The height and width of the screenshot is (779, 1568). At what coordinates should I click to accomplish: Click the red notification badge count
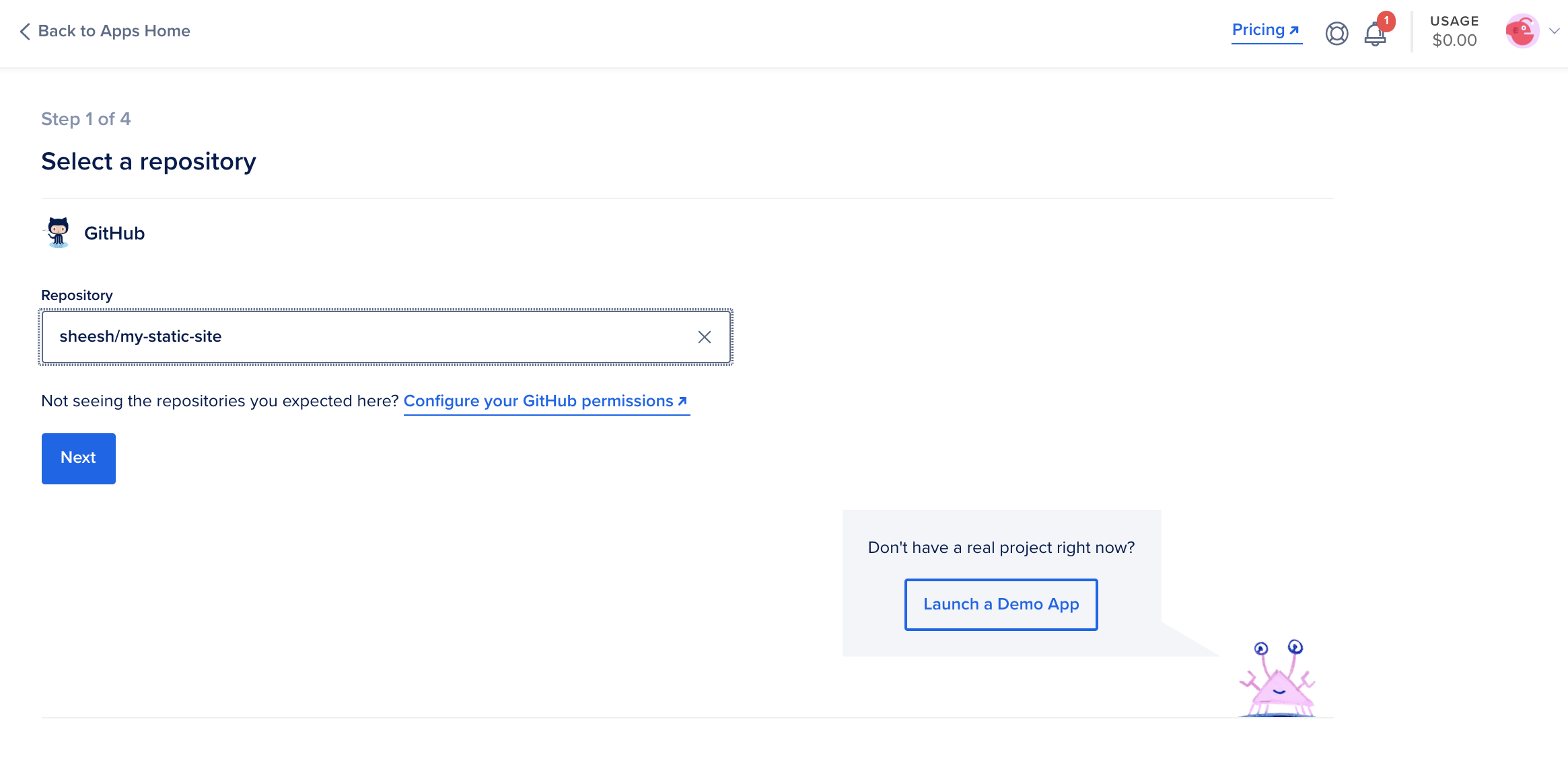[1386, 21]
